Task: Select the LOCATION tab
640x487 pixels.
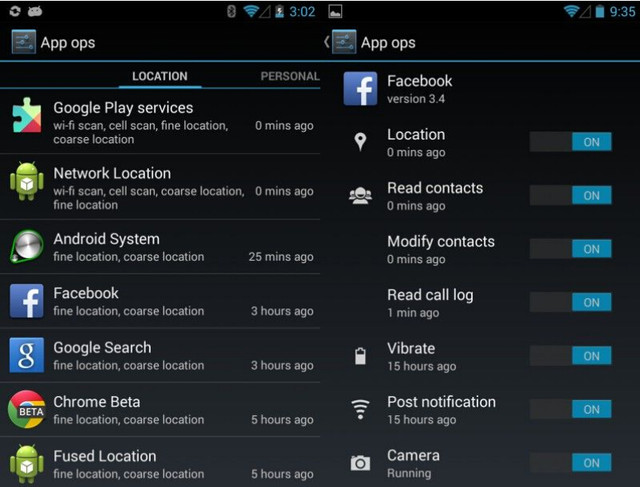Action: (160, 76)
